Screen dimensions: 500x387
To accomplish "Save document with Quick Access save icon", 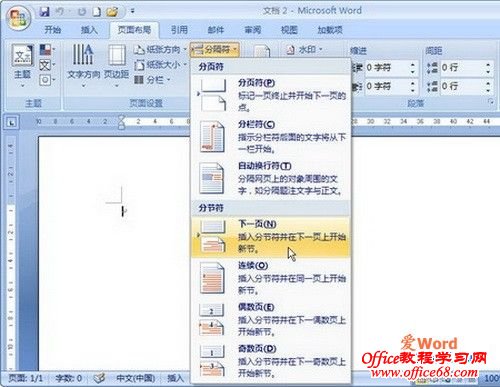I will click(44, 12).
